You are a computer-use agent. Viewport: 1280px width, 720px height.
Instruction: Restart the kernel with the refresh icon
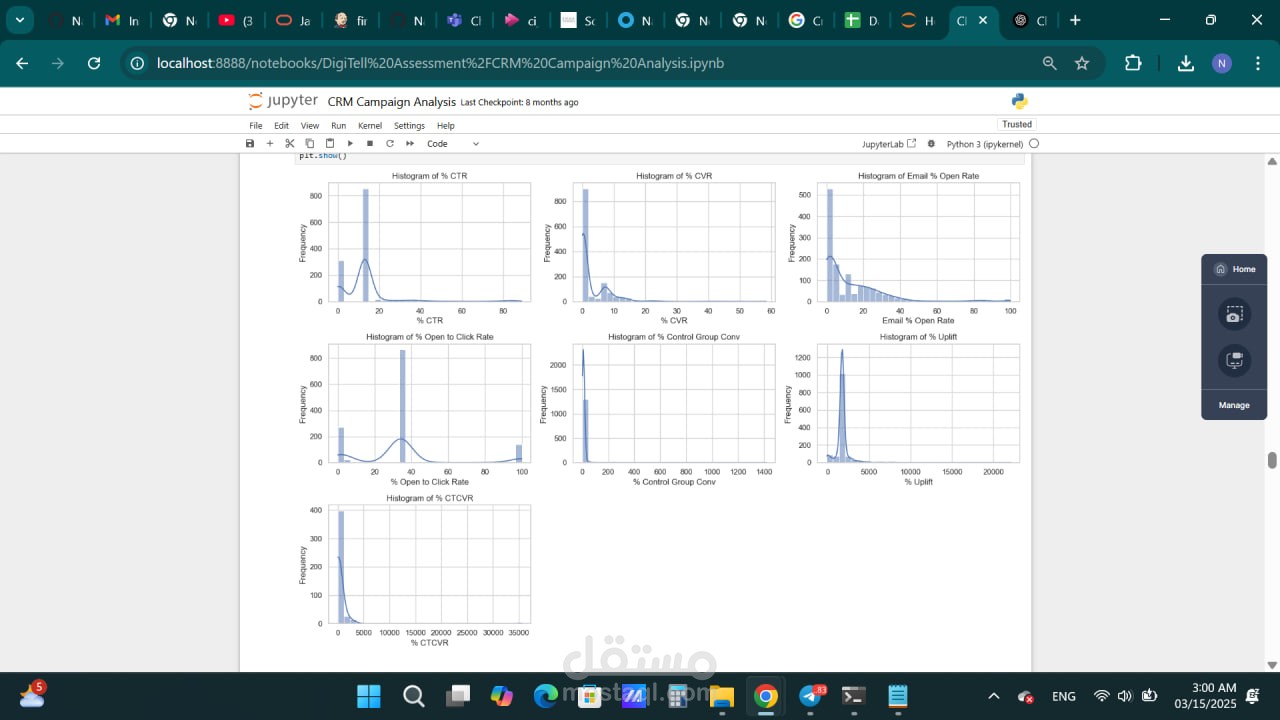point(390,143)
